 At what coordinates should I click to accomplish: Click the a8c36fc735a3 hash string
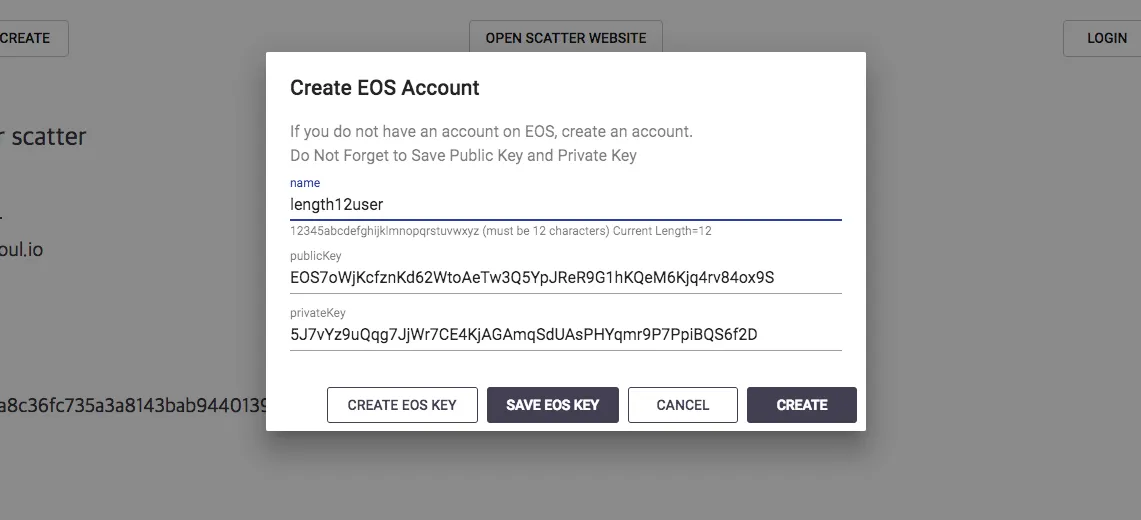133,404
